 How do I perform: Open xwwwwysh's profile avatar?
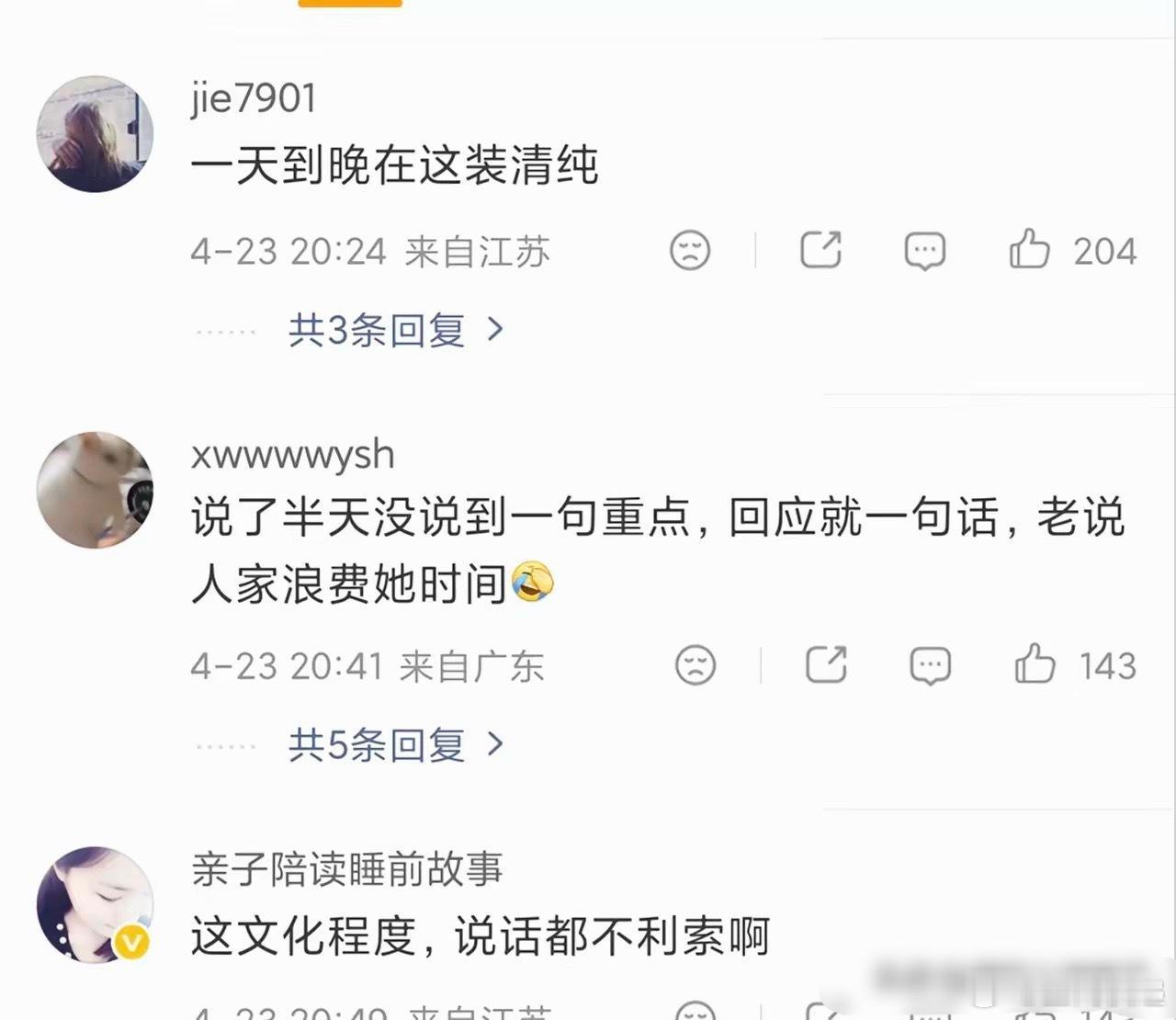[x=95, y=490]
